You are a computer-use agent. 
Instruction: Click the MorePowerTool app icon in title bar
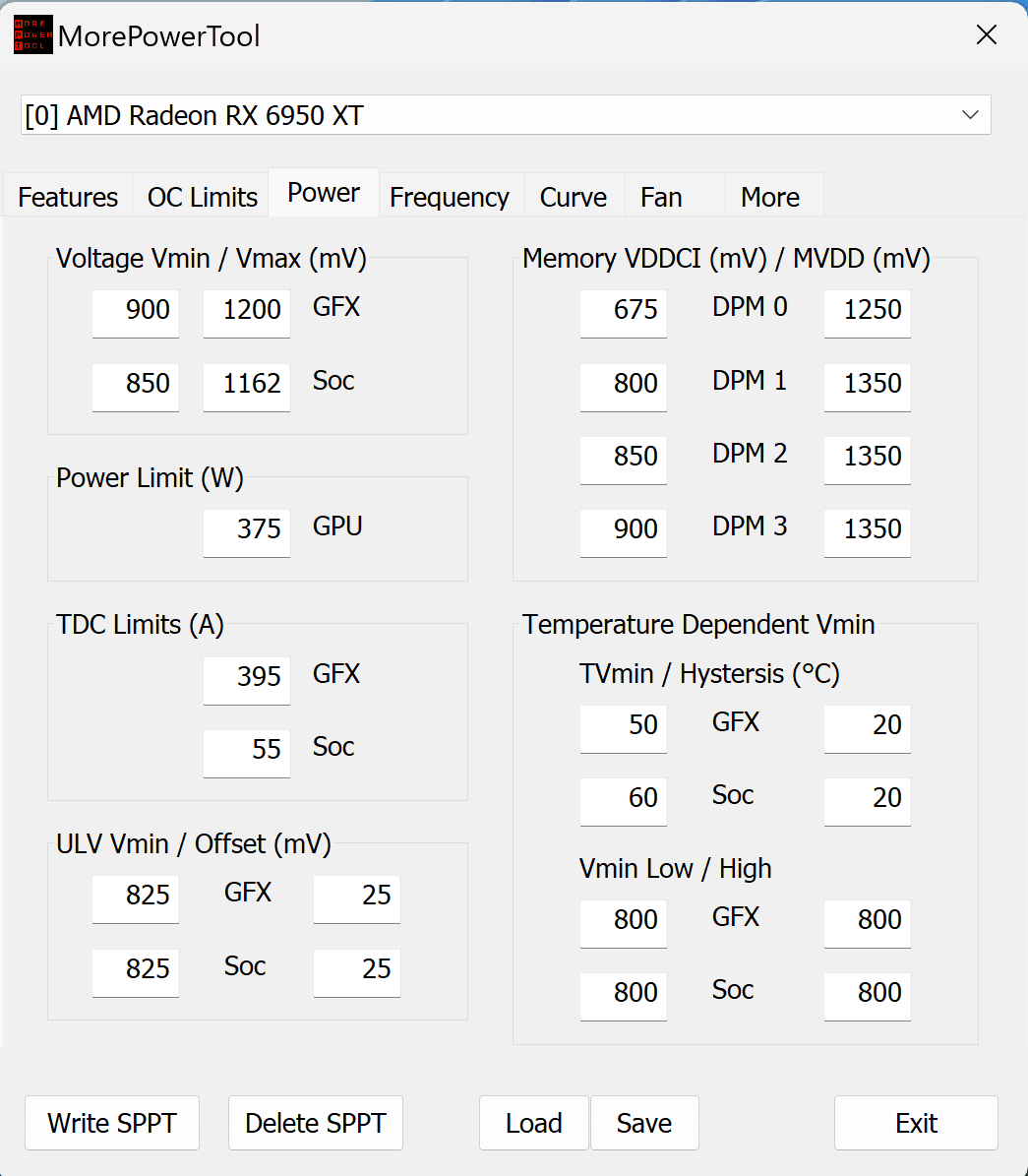[x=33, y=34]
